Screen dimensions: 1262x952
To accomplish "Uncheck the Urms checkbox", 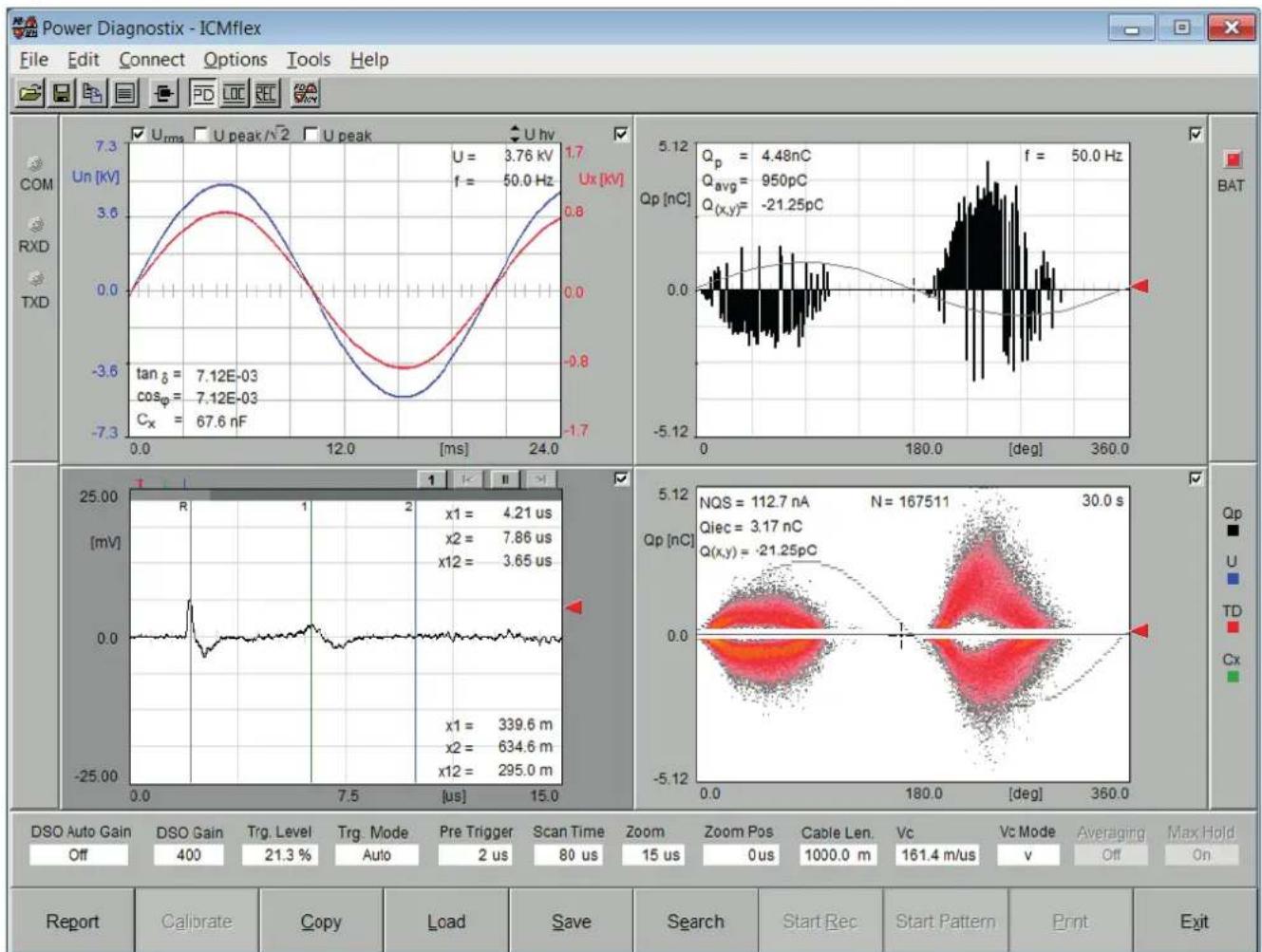I will click(x=139, y=134).
